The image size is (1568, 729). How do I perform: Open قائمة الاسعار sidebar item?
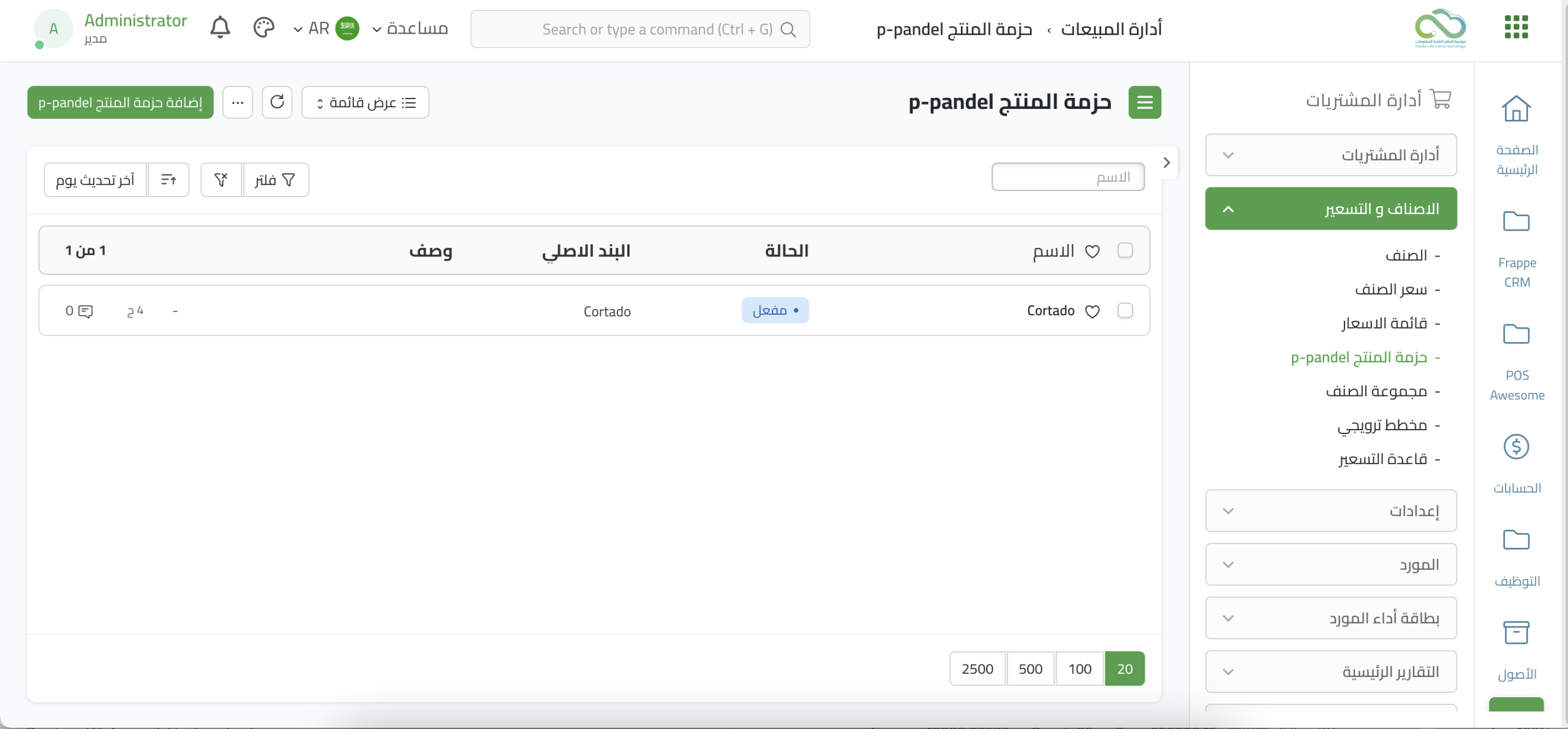(x=1384, y=323)
